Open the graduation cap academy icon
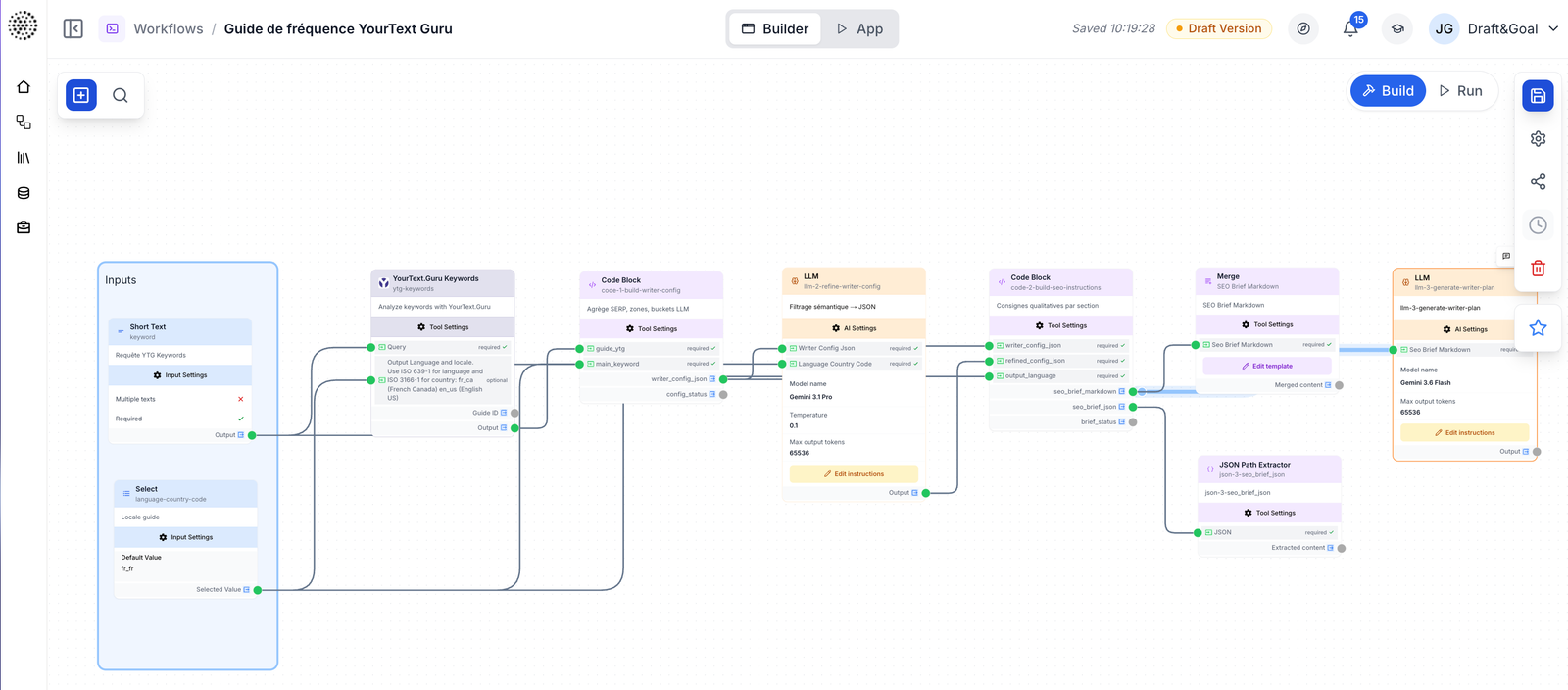Image resolution: width=1568 pixels, height=690 pixels. [1397, 28]
